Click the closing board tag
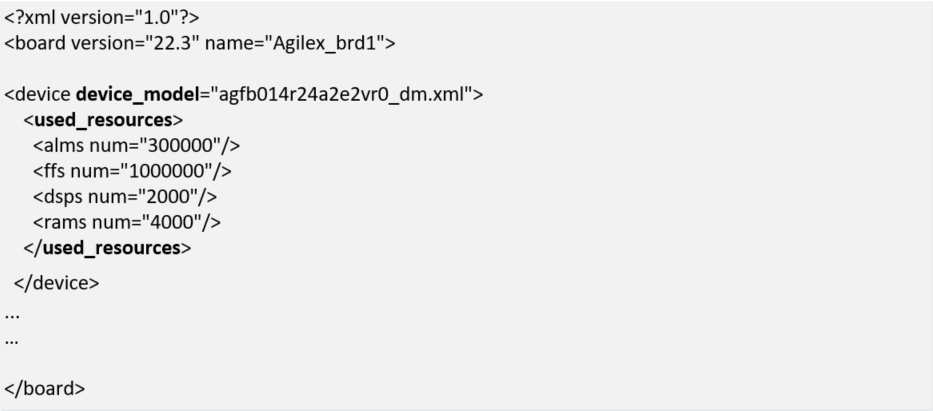 point(45,387)
